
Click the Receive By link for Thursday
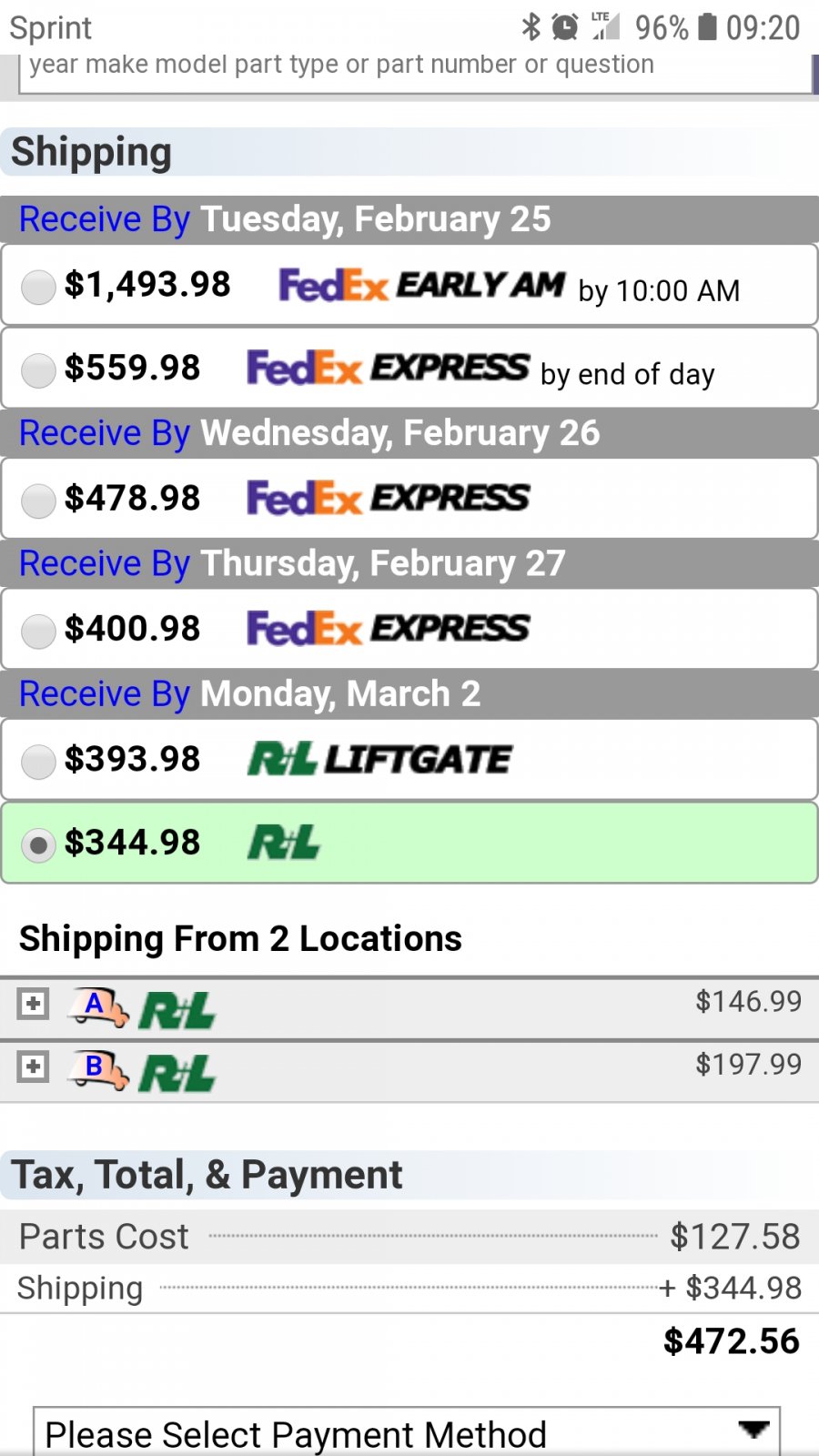[105, 563]
